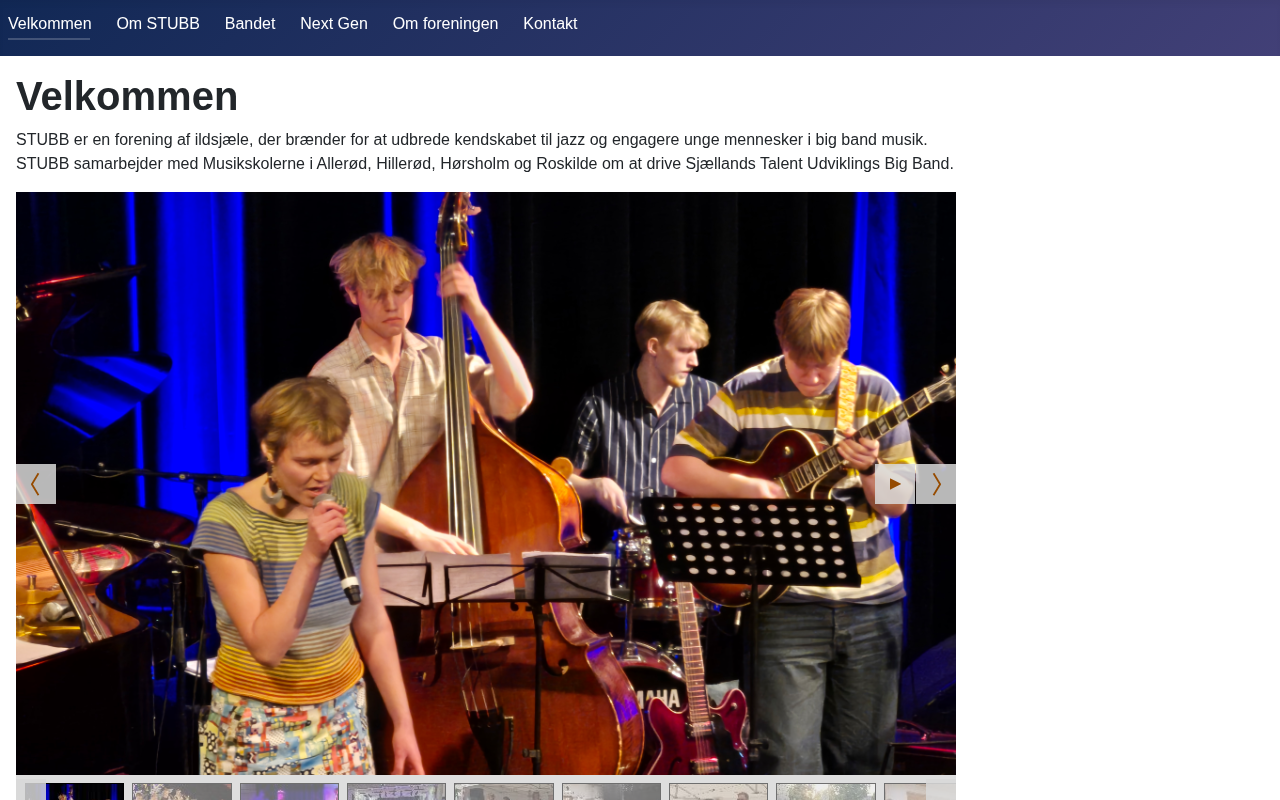Start slideshow with the play button
The height and width of the screenshot is (800, 1280).
pos(895,484)
